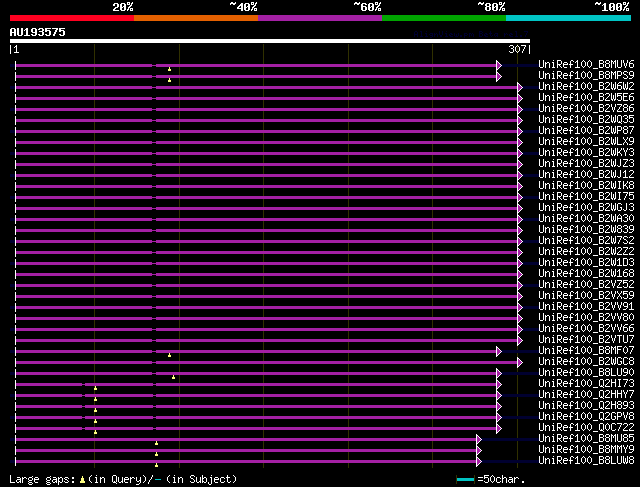
Task: Click the yellow gap marker under the B8LUW8 bar
Action: click(156, 465)
